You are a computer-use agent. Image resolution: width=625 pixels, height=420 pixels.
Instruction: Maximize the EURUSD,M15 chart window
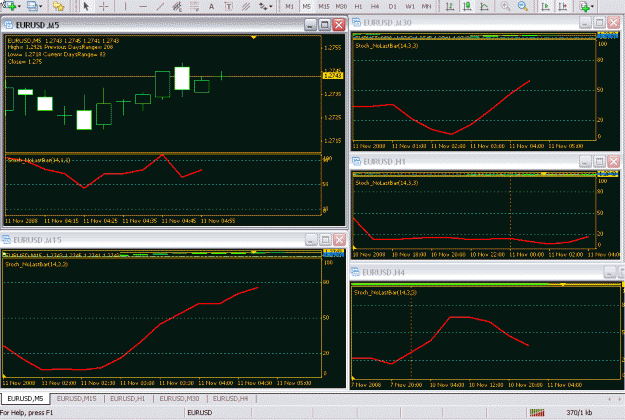(325, 239)
